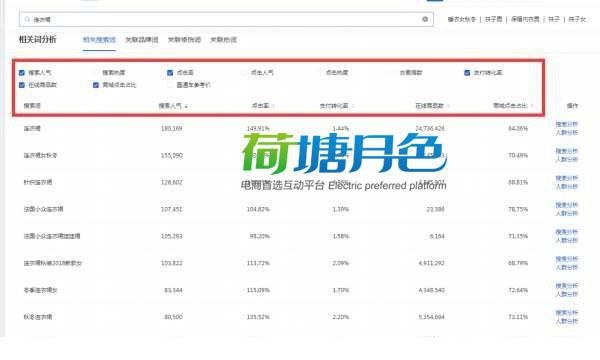Enable the 交易指数 checkbox

393,73
